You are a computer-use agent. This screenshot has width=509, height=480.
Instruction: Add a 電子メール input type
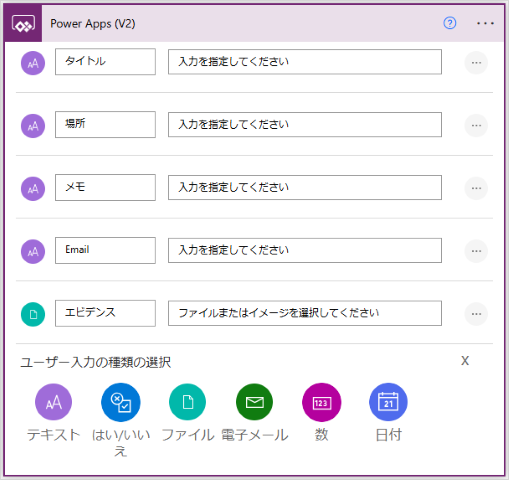pyautogui.click(x=254, y=402)
